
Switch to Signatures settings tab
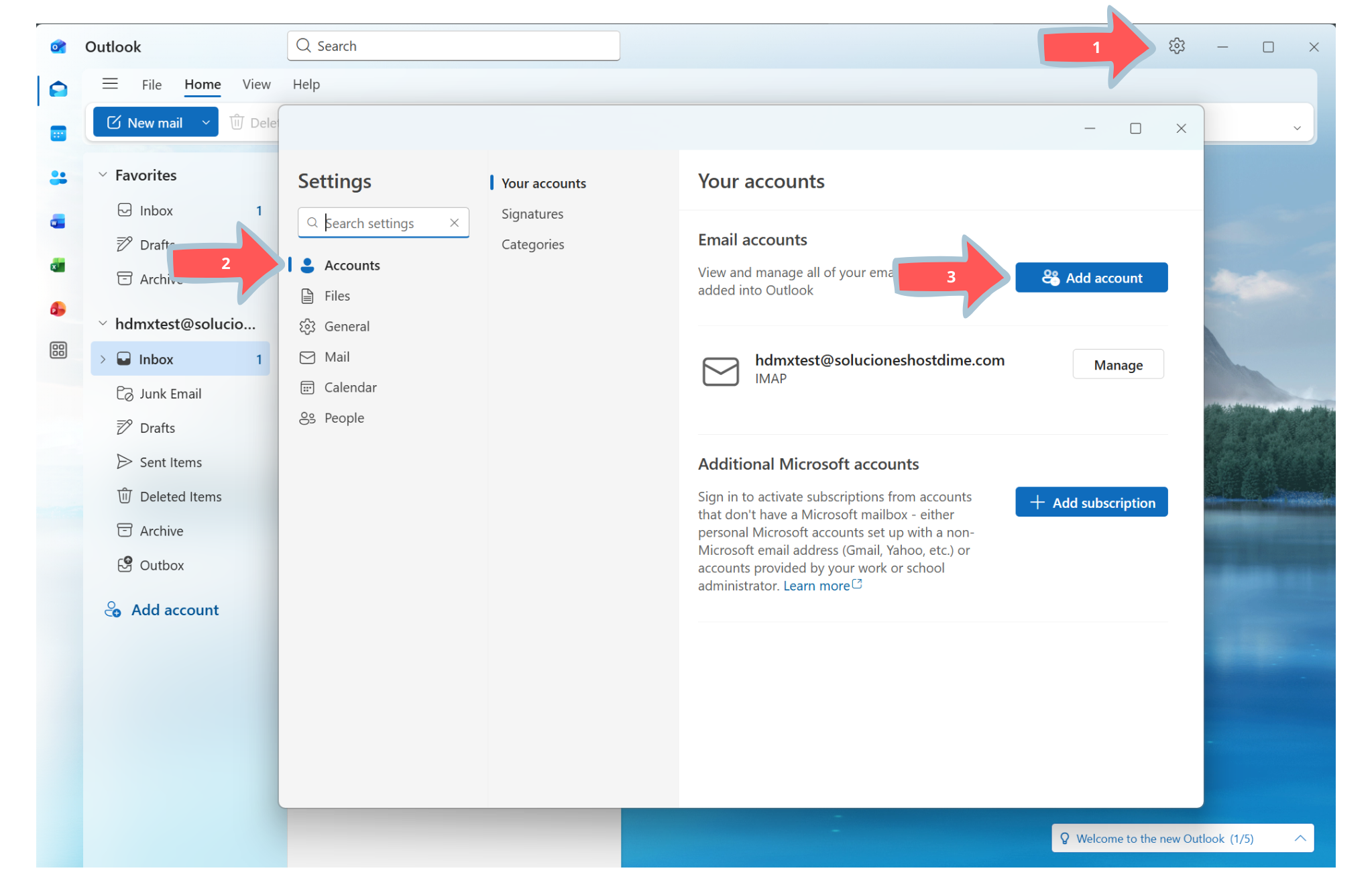(532, 214)
